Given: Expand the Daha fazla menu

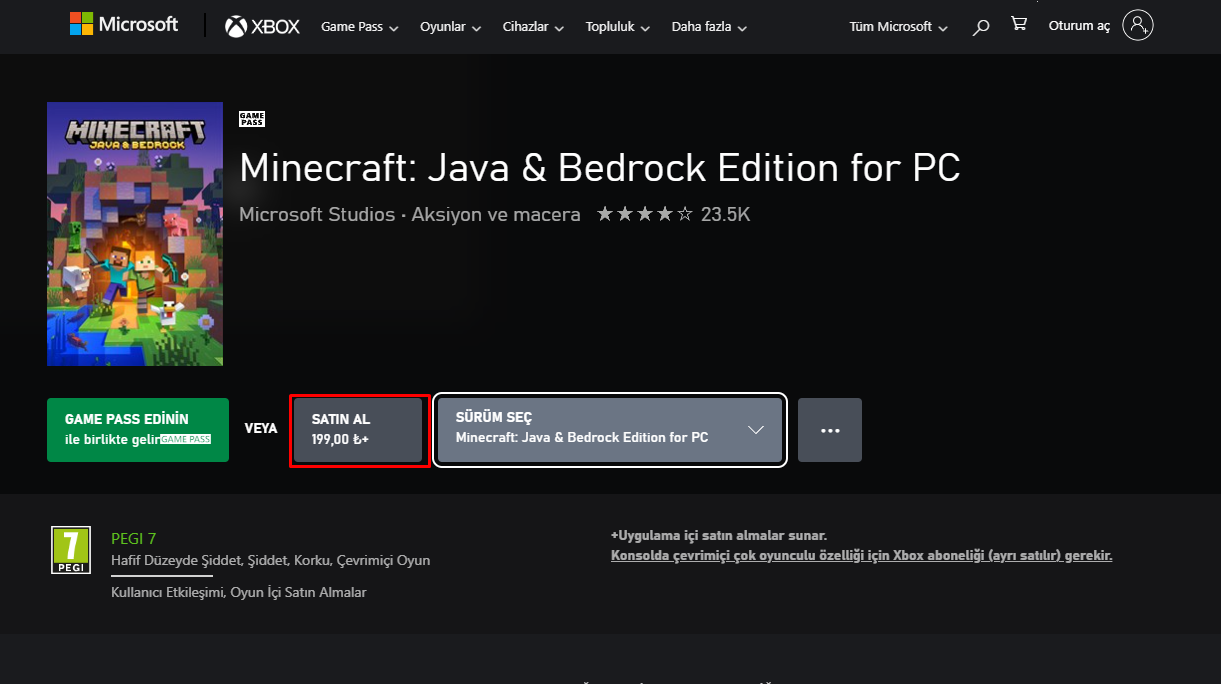Looking at the screenshot, I should pyautogui.click(x=709, y=27).
